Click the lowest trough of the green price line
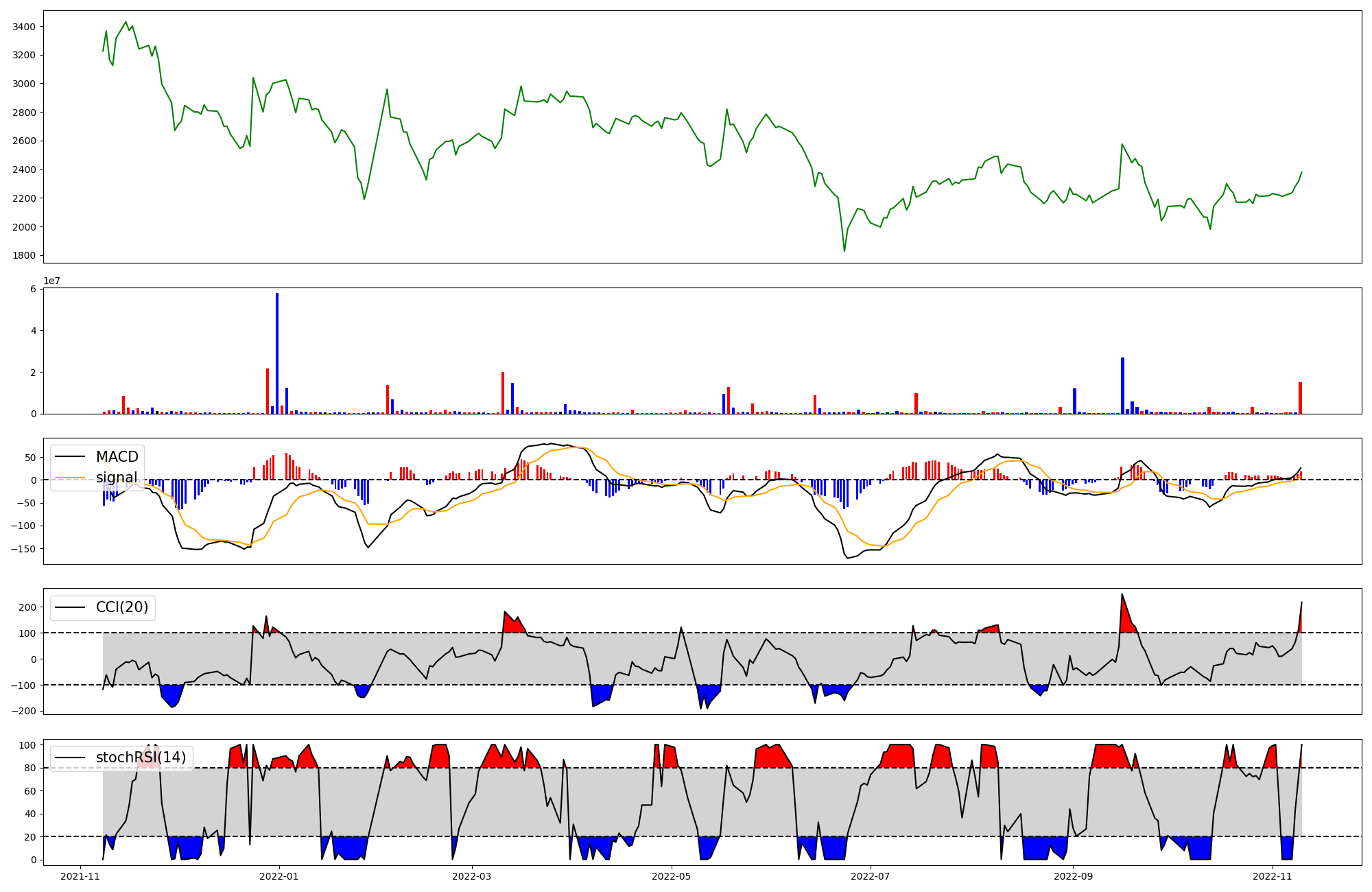Viewport: 1372px width, 892px height. tap(844, 250)
